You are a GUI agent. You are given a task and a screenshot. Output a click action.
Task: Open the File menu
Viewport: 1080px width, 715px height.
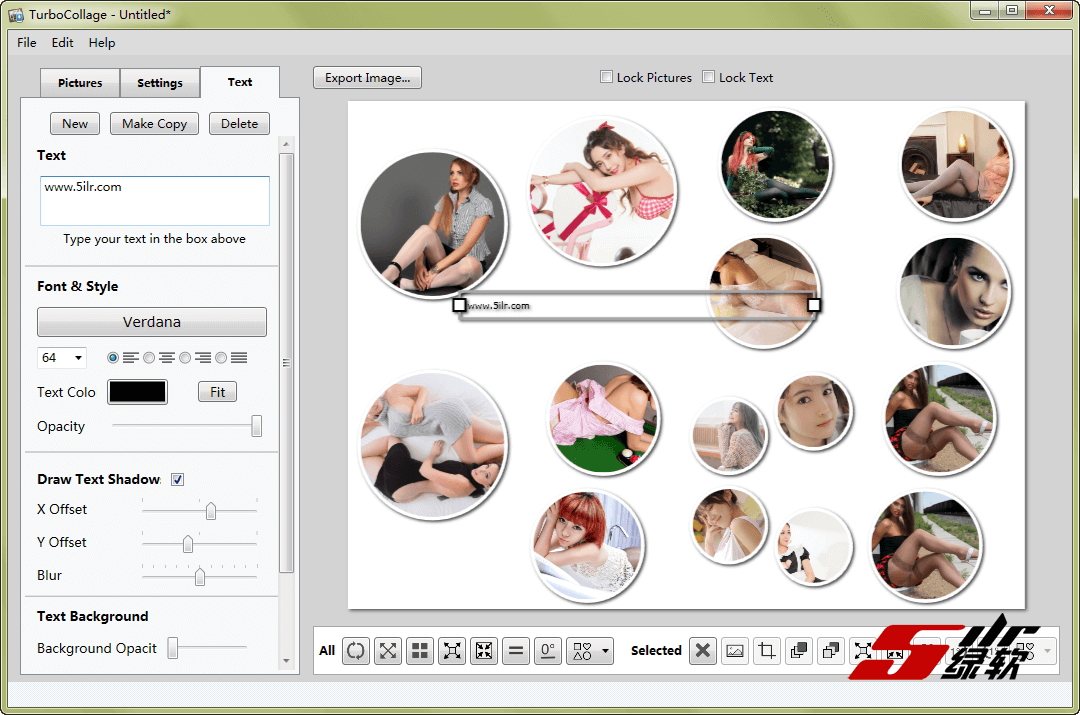[x=27, y=43]
